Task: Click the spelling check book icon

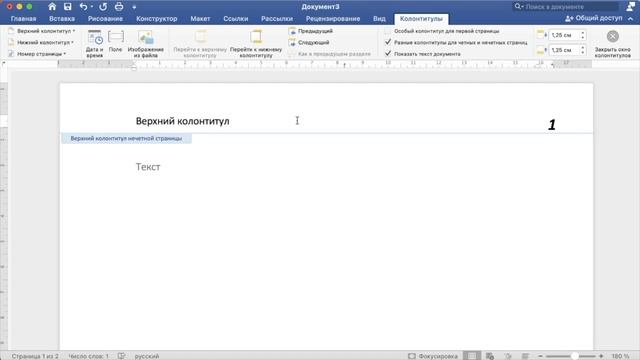Action: (x=121, y=356)
